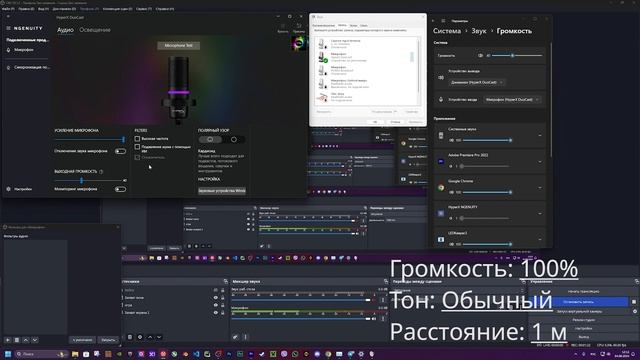Image resolution: width=640 pixels, height=360 pixels.
Task: Open Звук раб. стола channel options menu
Action: pyautogui.click(x=383, y=300)
